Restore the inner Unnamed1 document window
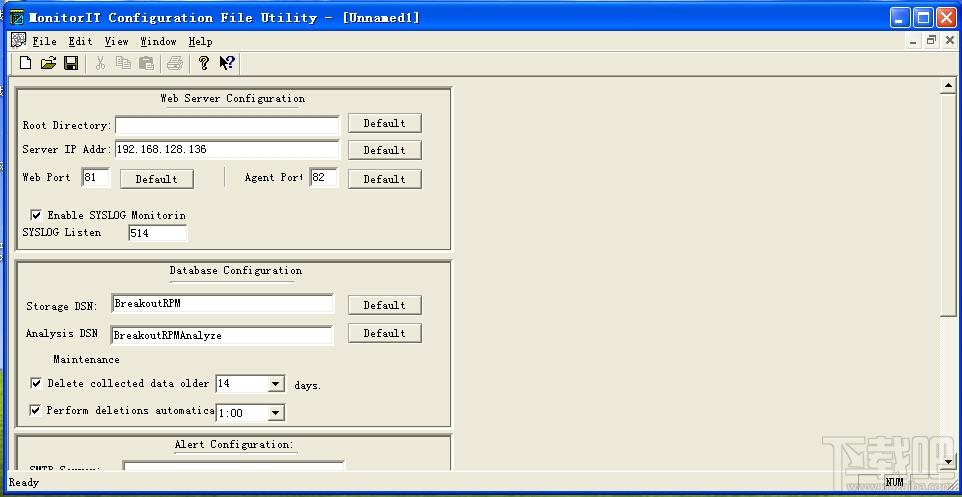This screenshot has height=497, width=962. [x=931, y=41]
